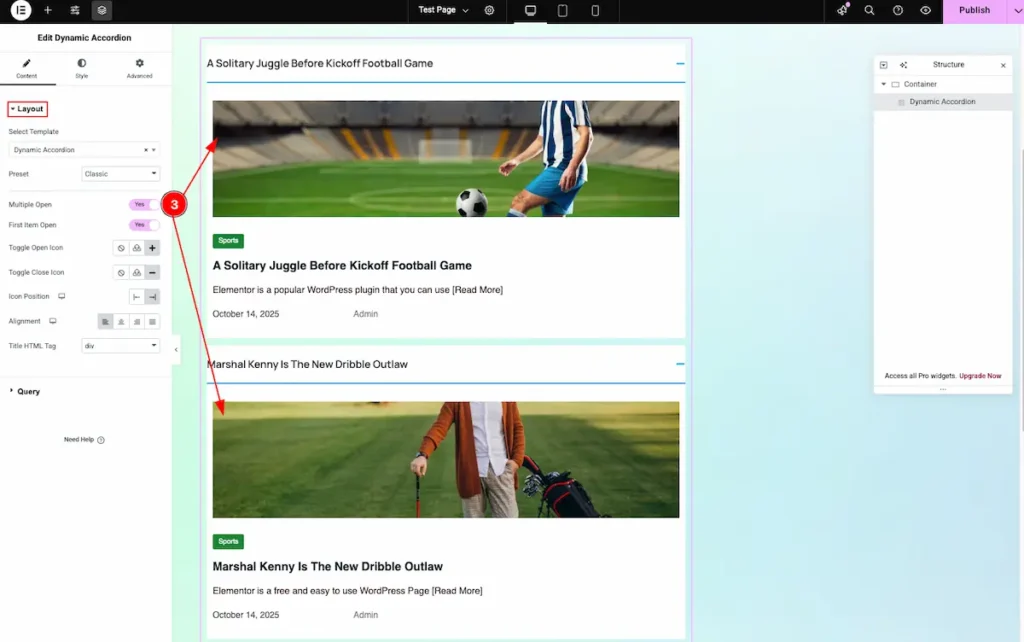Open the Title HTML Tag dropdown

pos(120,346)
